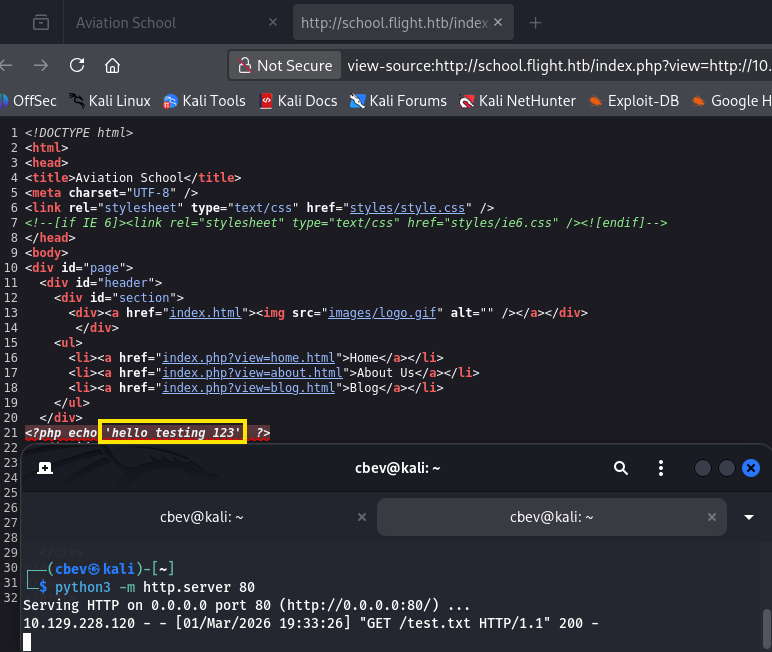
Task: Add a new terminal tab icon
Action: point(45,468)
